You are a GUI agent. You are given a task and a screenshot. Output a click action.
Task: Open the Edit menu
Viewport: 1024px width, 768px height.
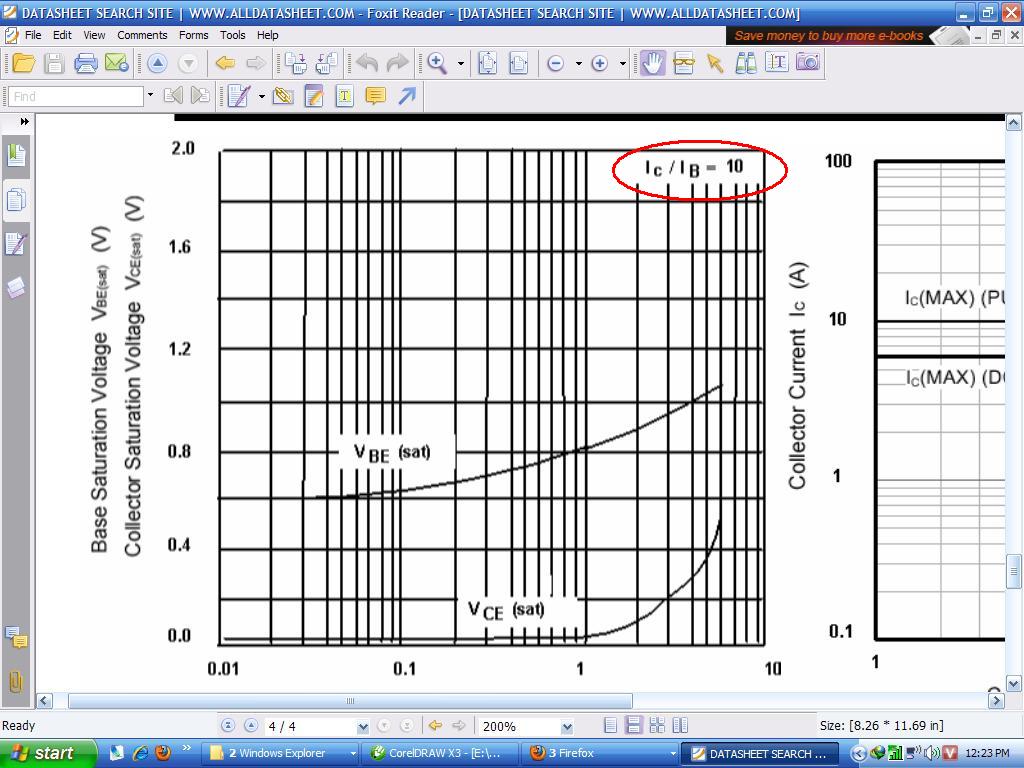click(x=62, y=35)
